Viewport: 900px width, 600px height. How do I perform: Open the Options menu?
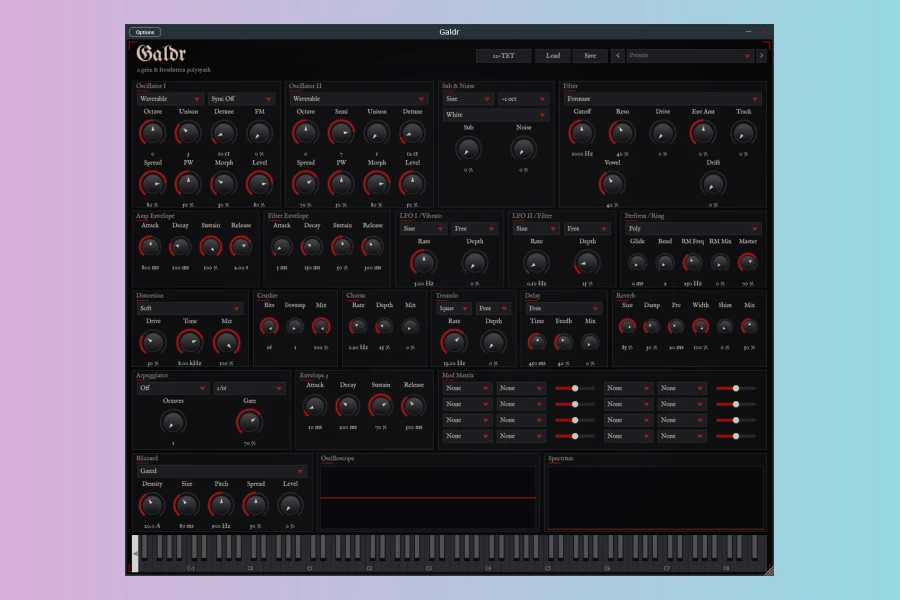145,32
